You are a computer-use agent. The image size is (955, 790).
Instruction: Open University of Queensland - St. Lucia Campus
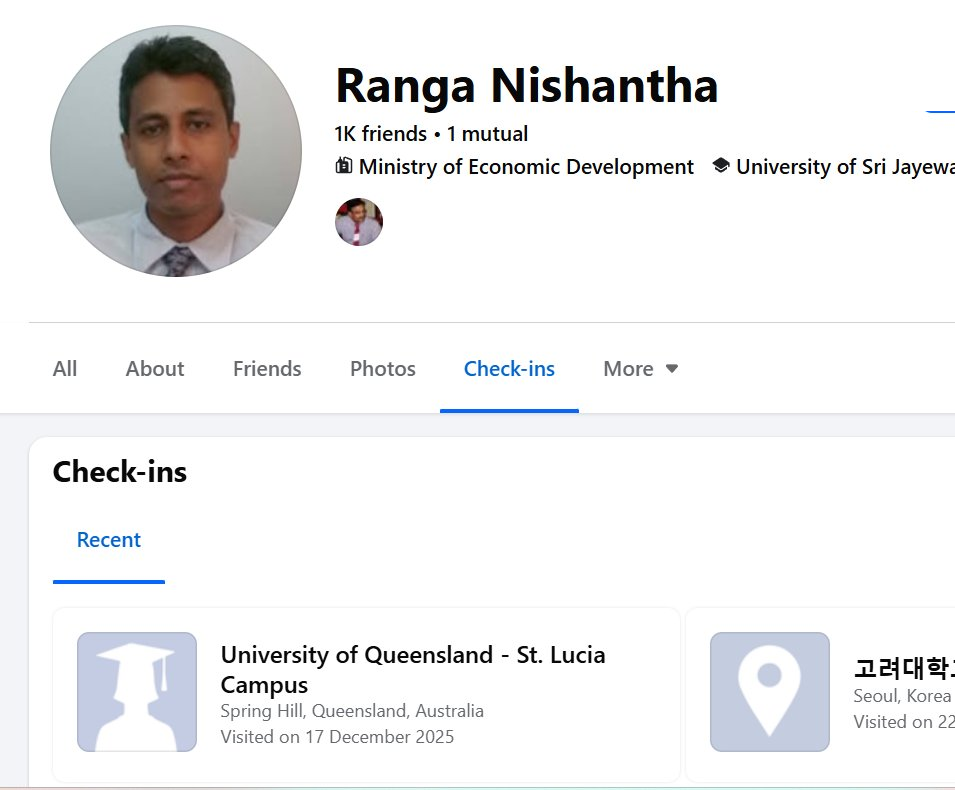coord(413,669)
